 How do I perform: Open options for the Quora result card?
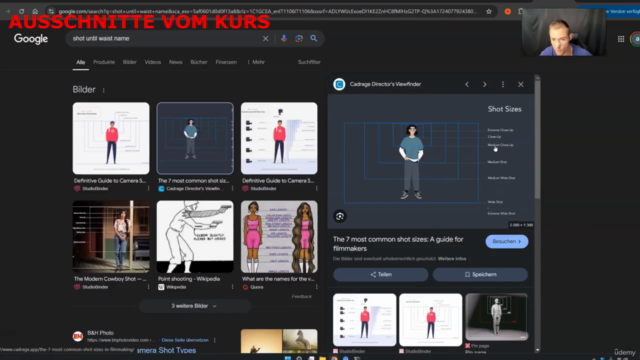point(316,287)
